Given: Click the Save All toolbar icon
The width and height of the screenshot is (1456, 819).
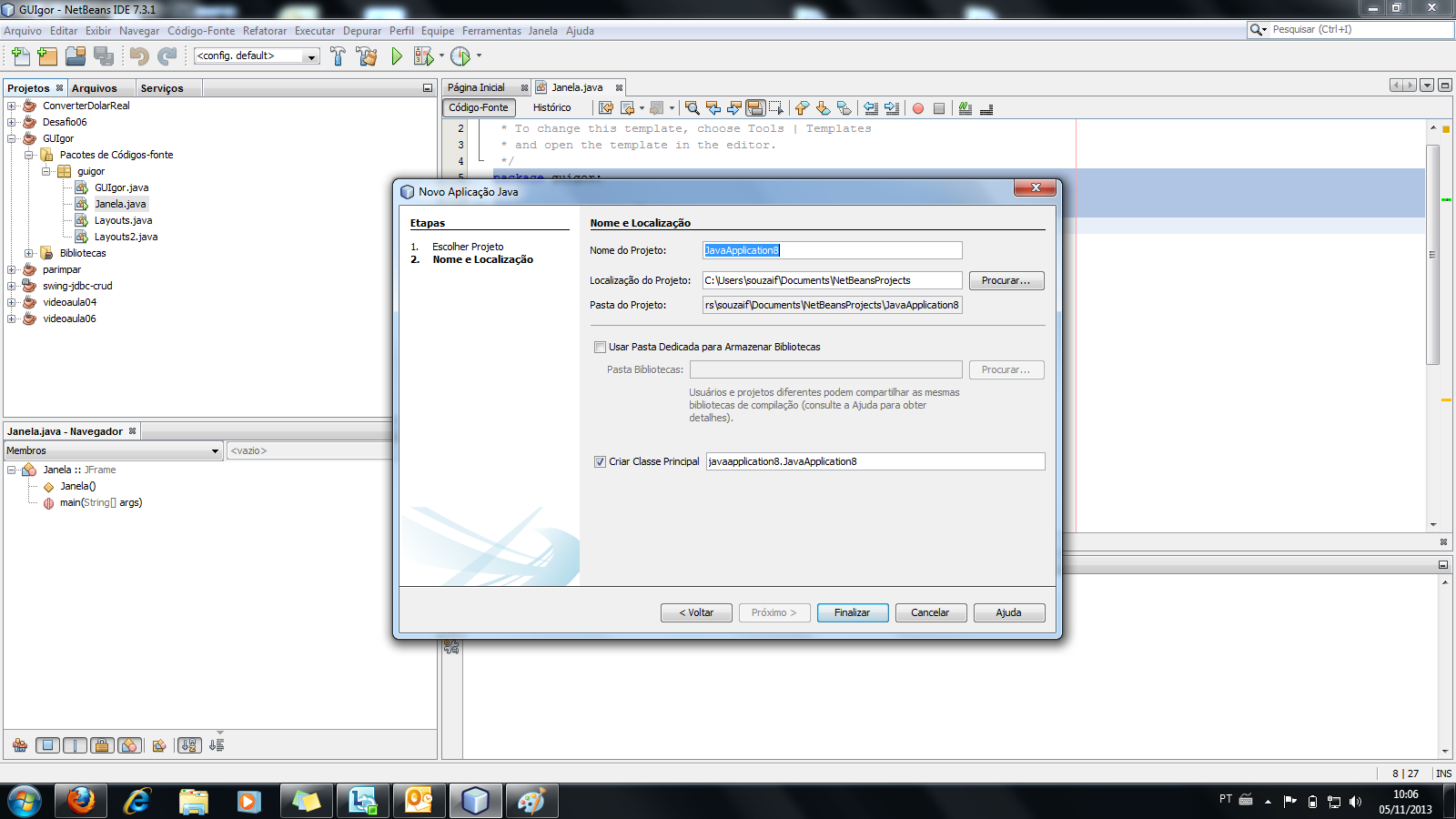Looking at the screenshot, I should pos(104,56).
